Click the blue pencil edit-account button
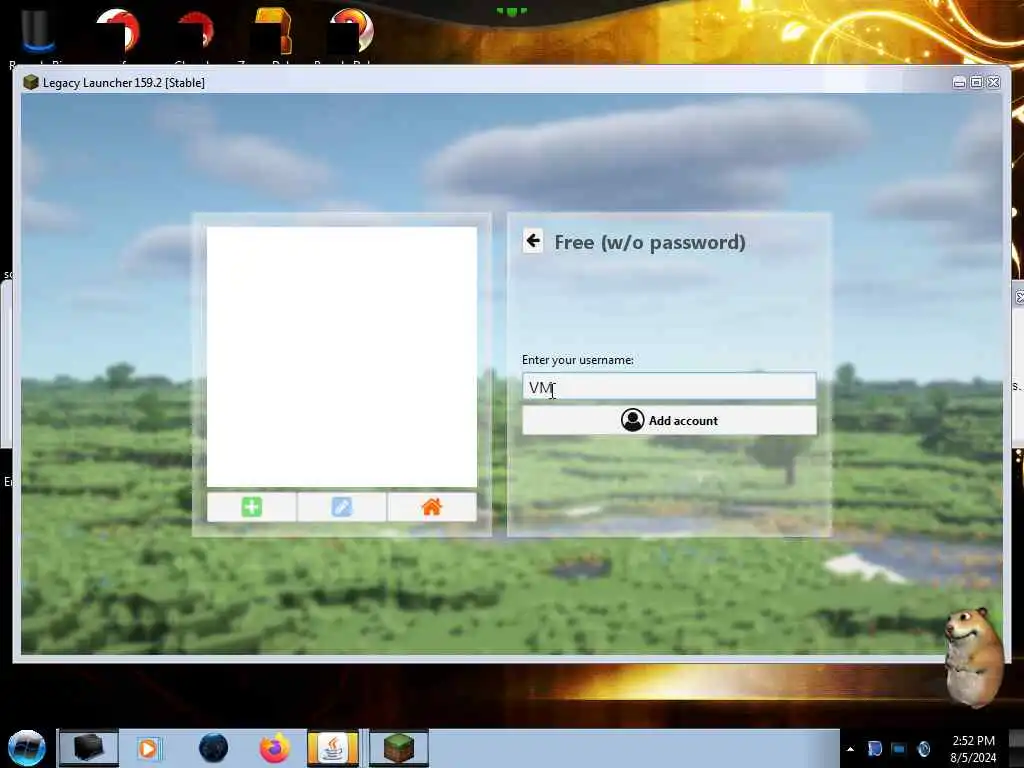 click(x=342, y=507)
